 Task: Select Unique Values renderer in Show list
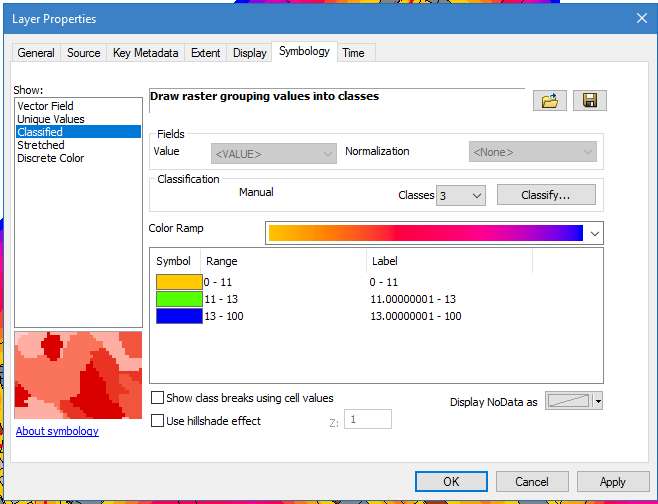click(51, 119)
